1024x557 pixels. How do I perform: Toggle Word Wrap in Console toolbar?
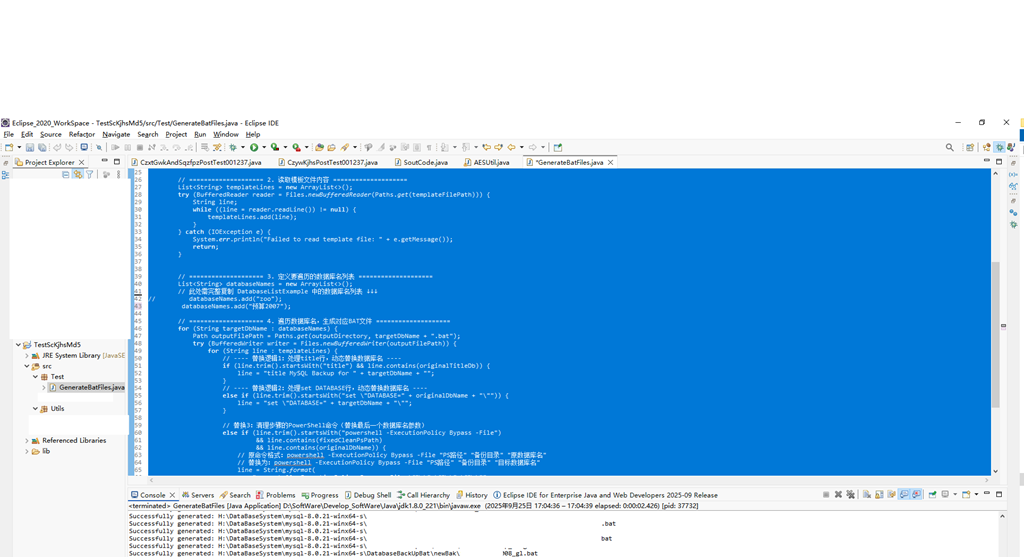pyautogui.click(x=891, y=494)
